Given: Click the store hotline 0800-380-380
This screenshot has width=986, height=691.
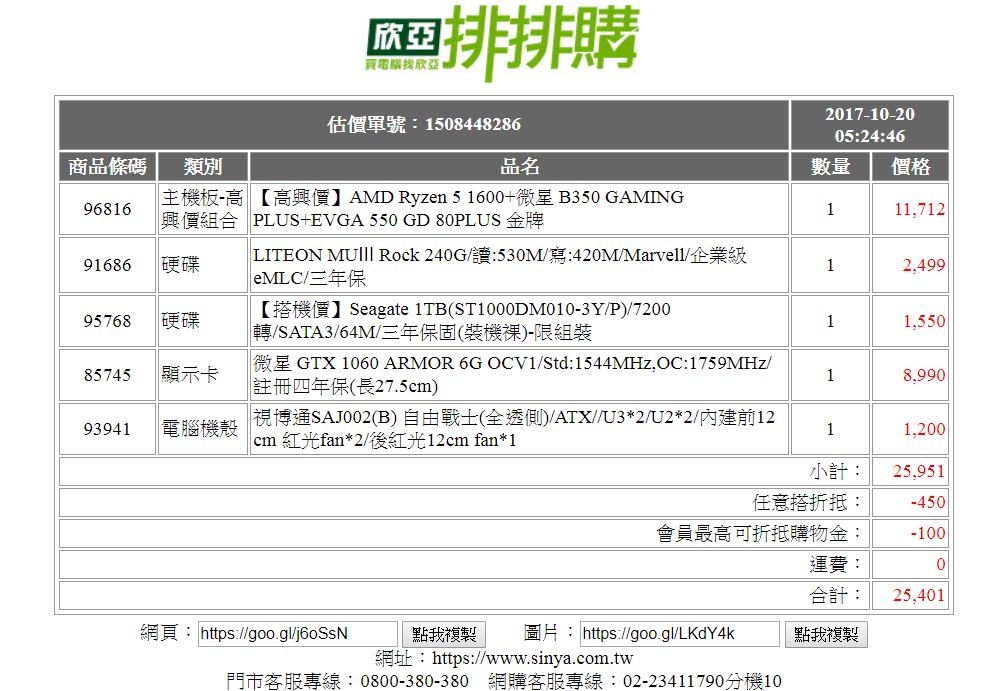Looking at the screenshot, I should (414, 681).
